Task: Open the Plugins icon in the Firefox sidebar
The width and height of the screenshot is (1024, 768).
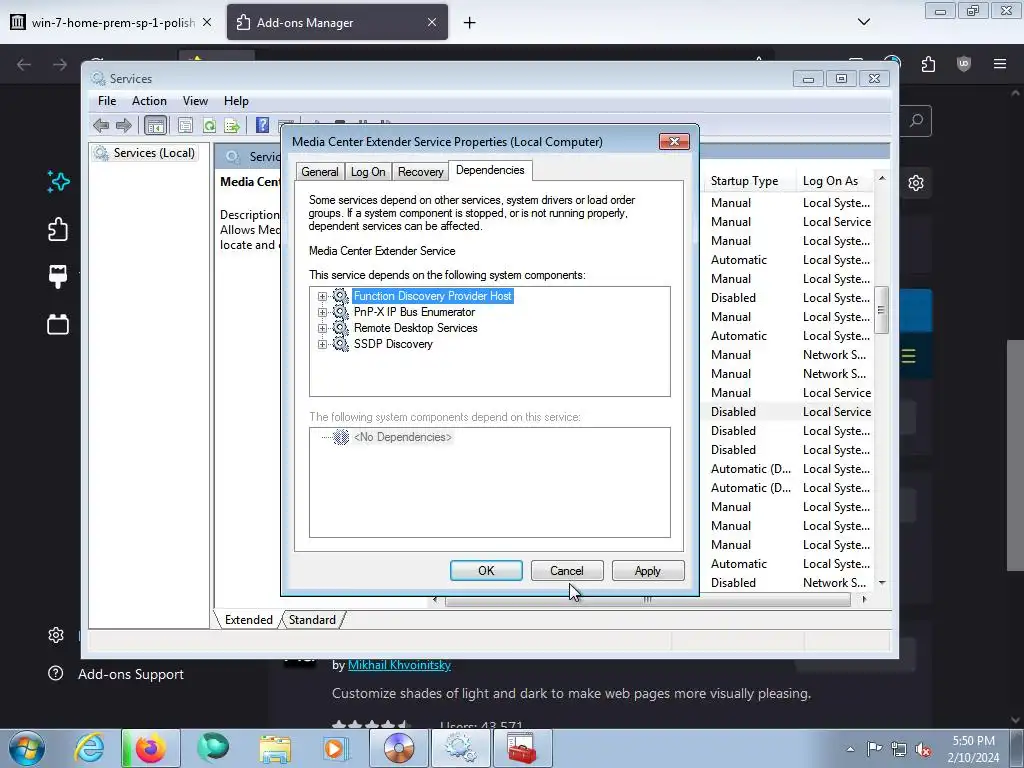Action: (x=57, y=324)
